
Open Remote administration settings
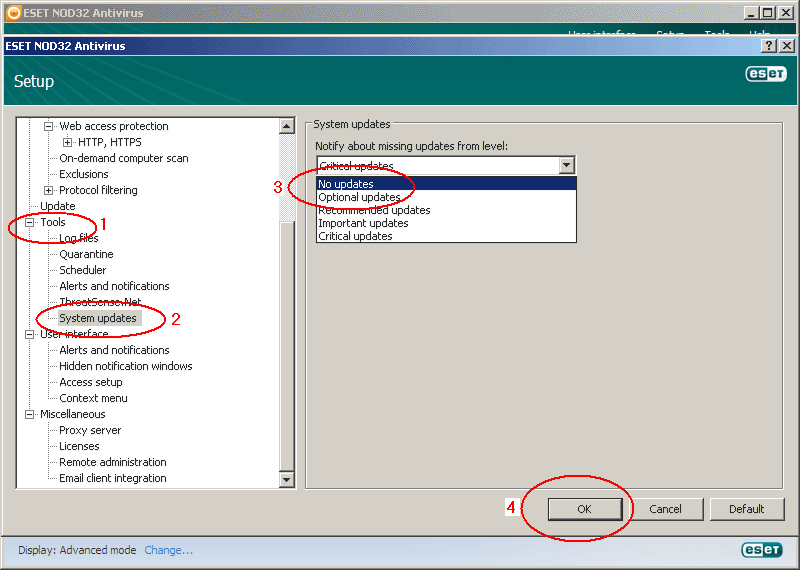tap(113, 462)
